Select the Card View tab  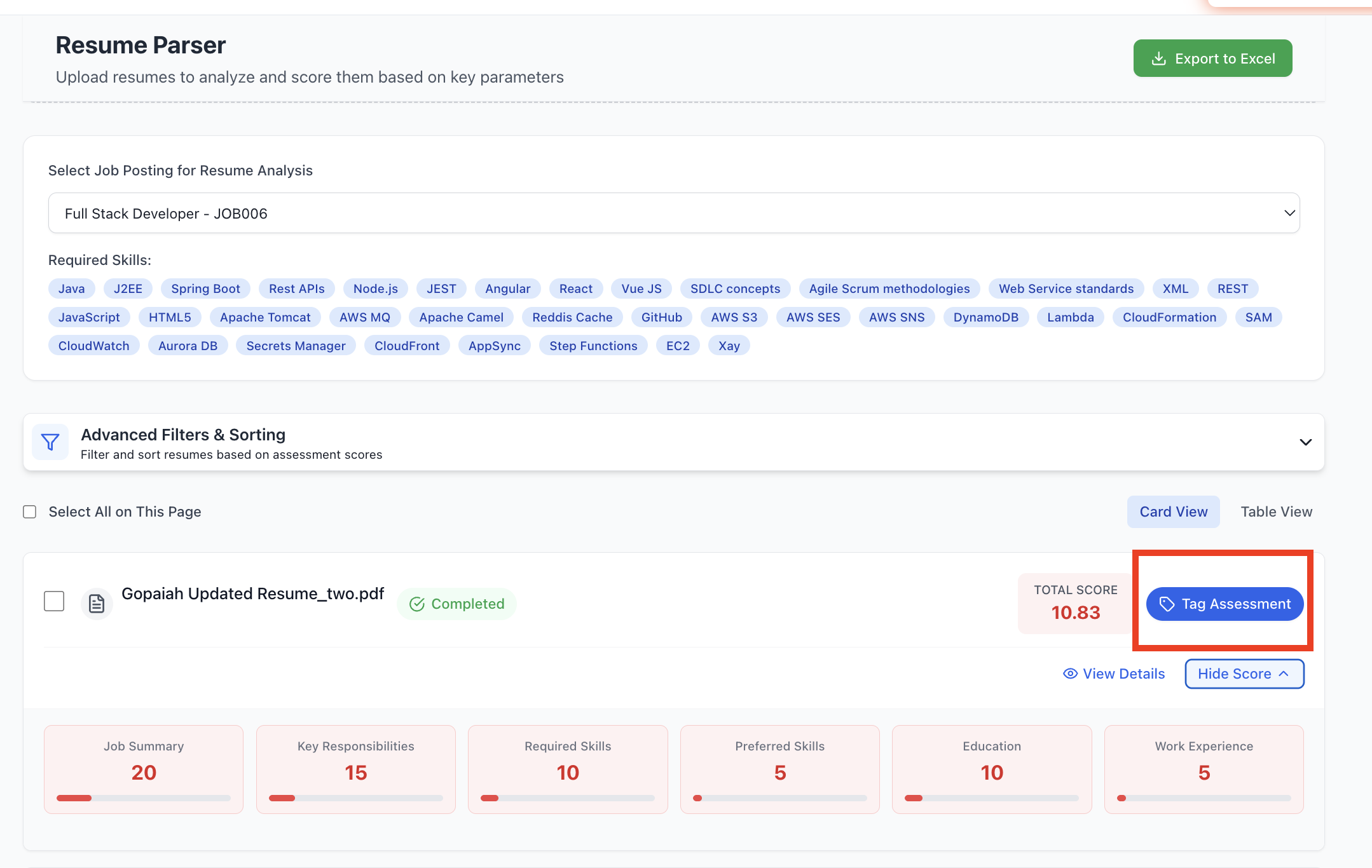tap(1173, 512)
